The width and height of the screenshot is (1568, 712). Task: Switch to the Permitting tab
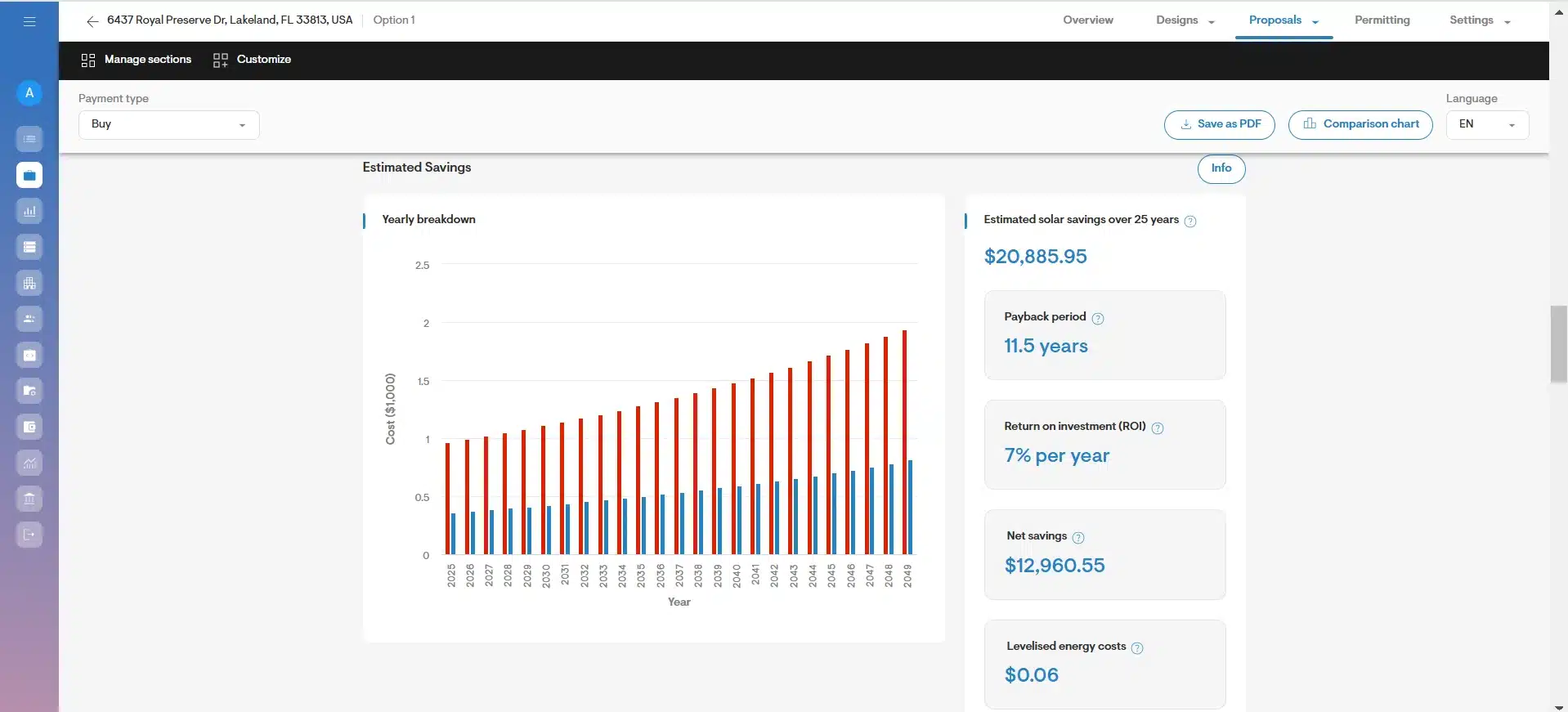1382,20
